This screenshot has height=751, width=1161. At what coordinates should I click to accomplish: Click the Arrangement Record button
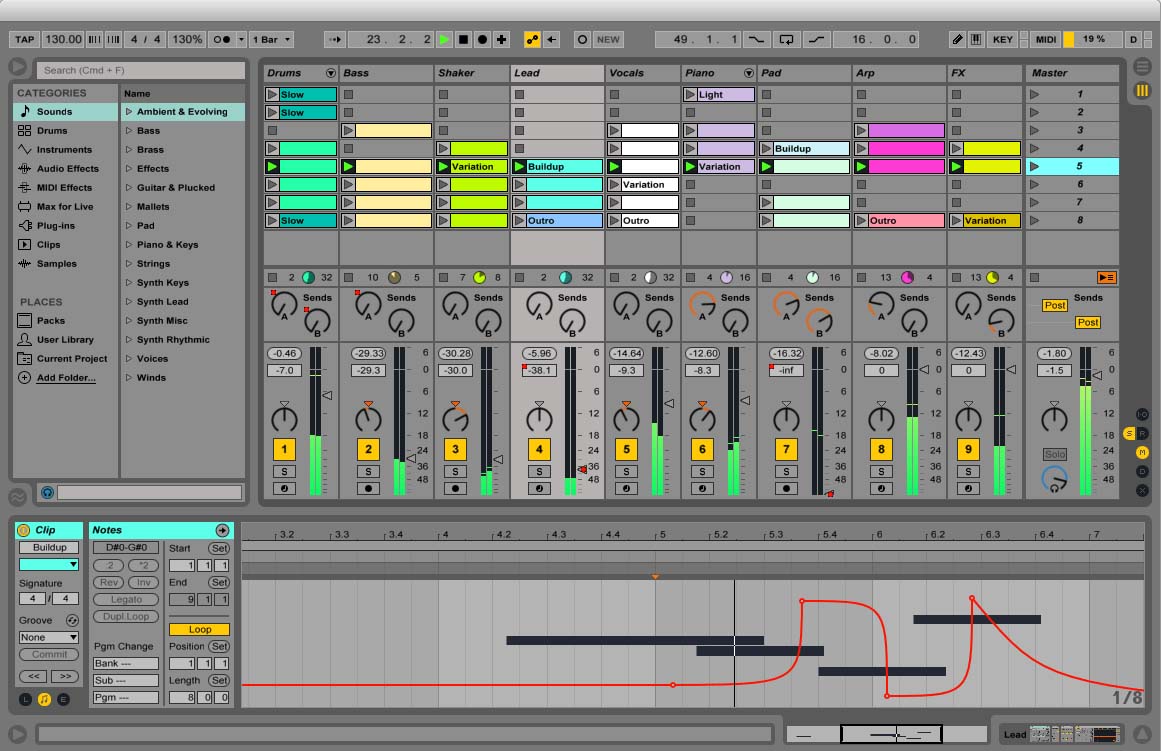[482, 40]
